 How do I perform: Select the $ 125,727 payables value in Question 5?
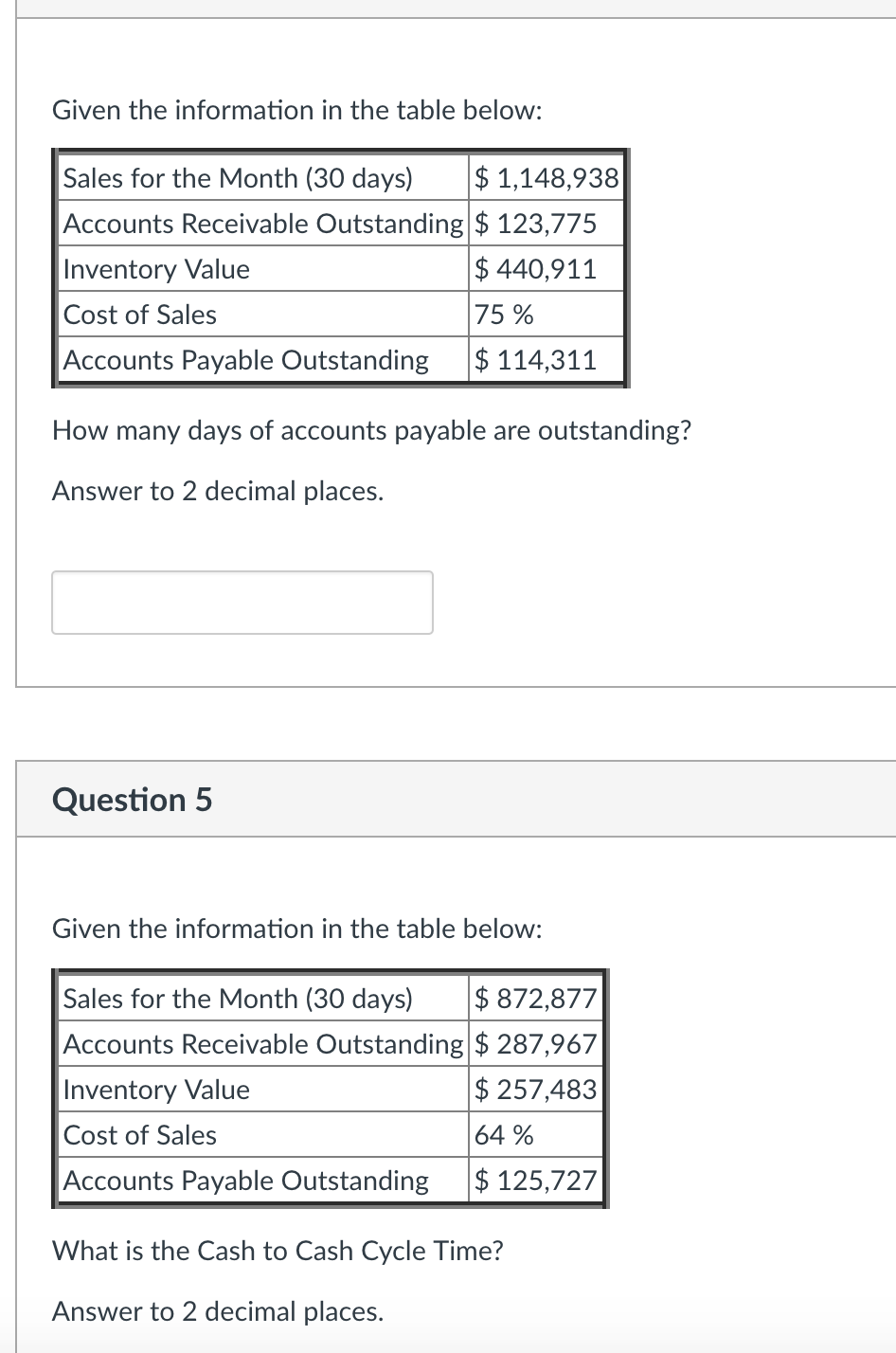point(534,1181)
